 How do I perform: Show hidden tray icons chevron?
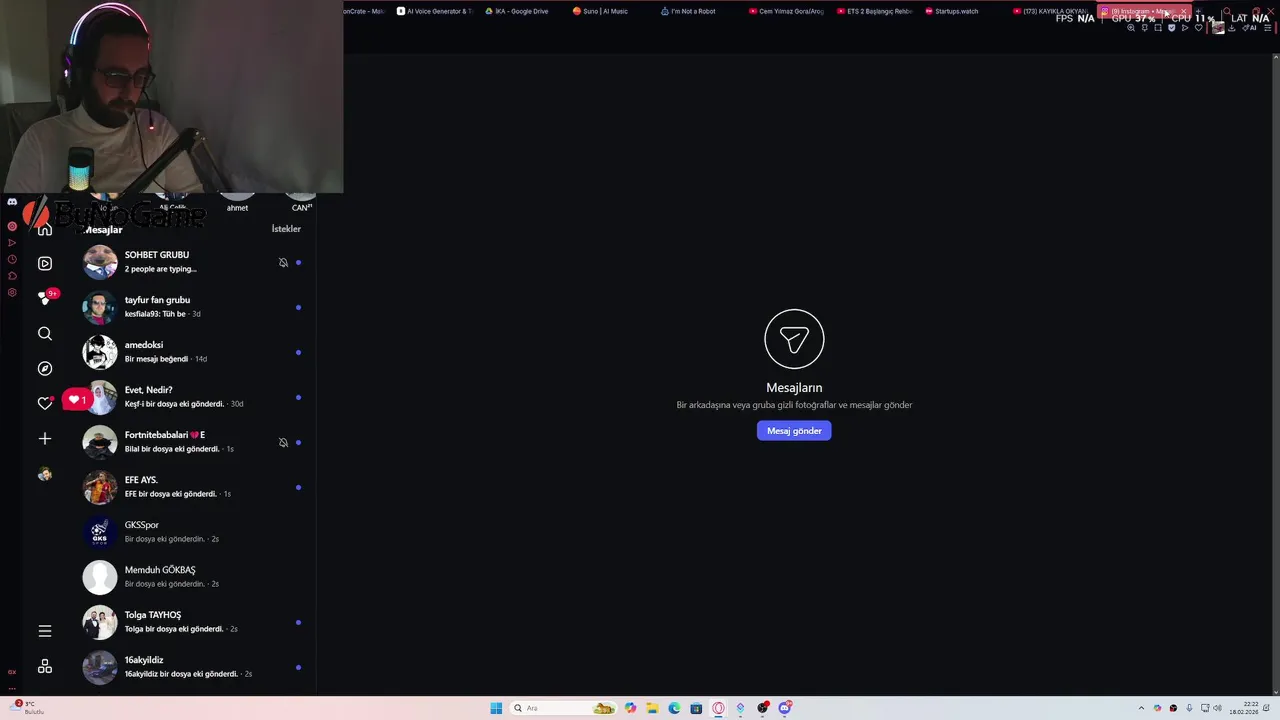(1141, 708)
